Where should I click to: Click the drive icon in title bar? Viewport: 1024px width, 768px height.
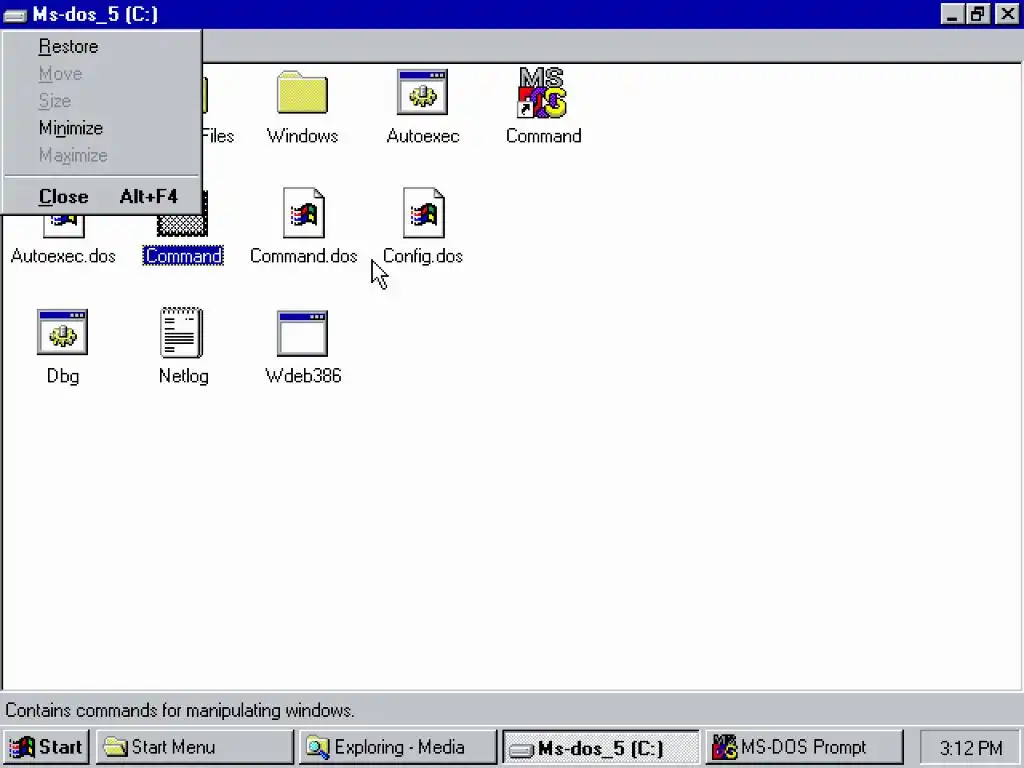15,14
